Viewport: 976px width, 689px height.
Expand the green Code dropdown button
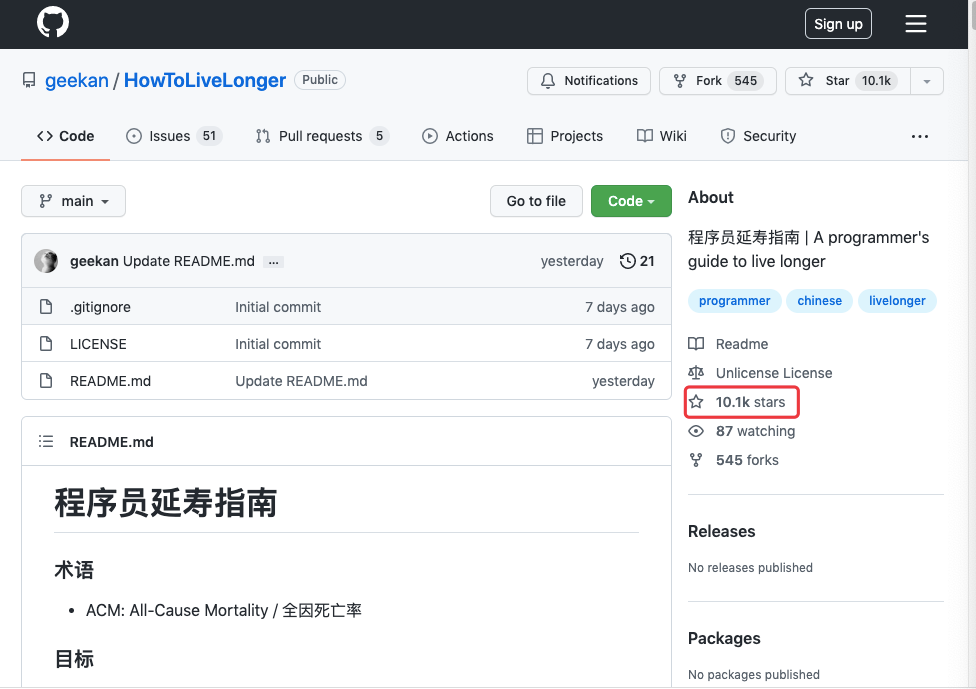631,201
